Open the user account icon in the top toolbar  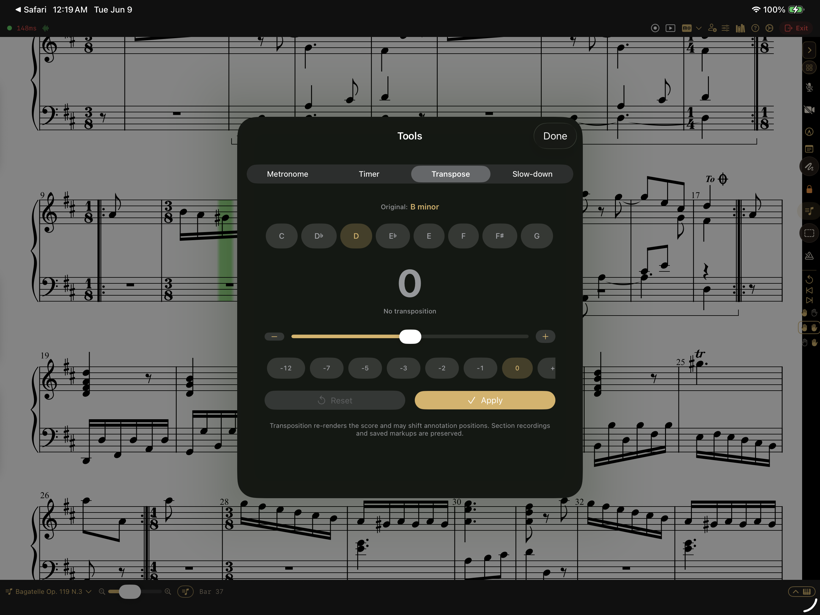[x=712, y=28]
